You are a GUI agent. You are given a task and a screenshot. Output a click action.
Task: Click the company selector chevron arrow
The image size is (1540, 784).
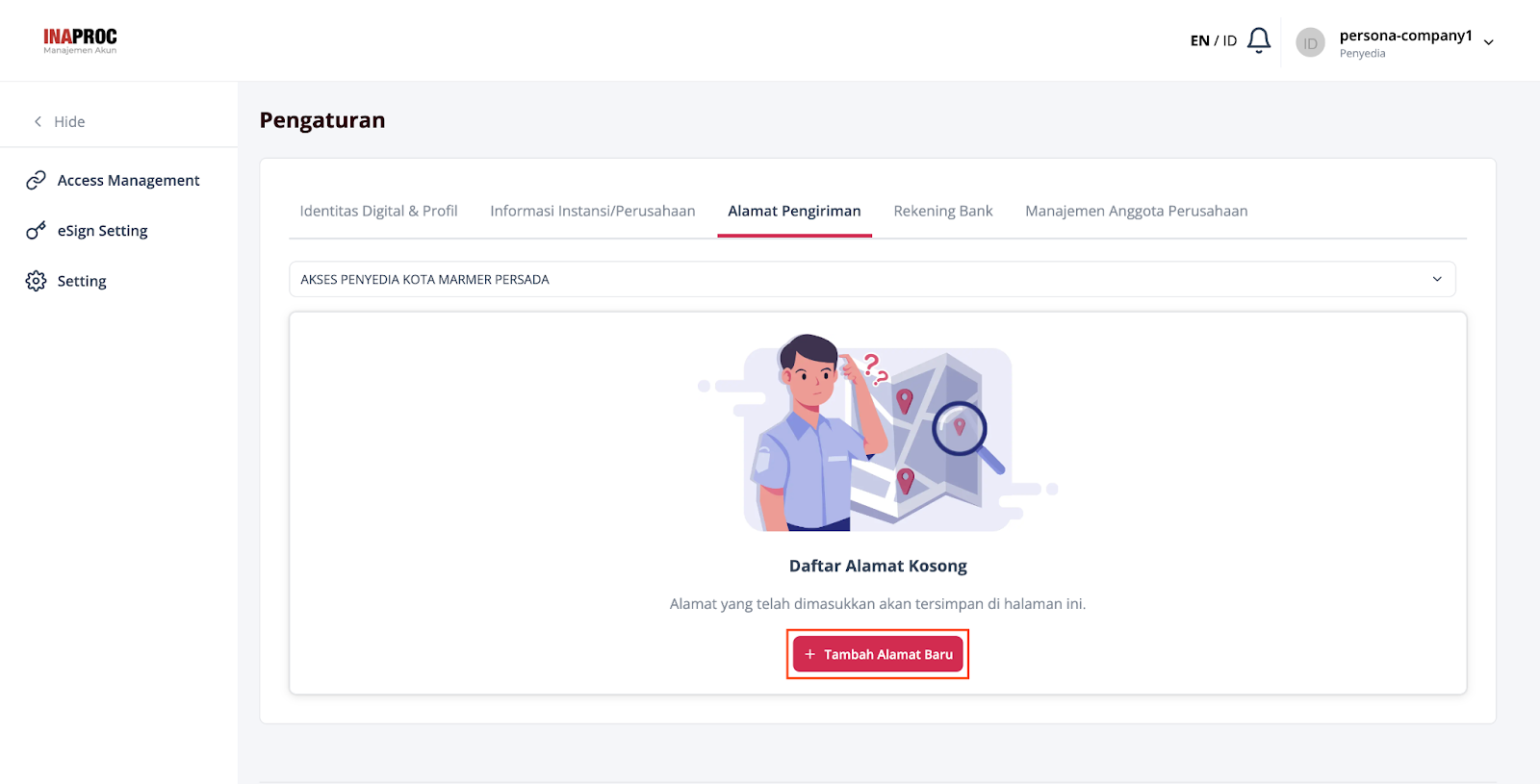click(1437, 279)
